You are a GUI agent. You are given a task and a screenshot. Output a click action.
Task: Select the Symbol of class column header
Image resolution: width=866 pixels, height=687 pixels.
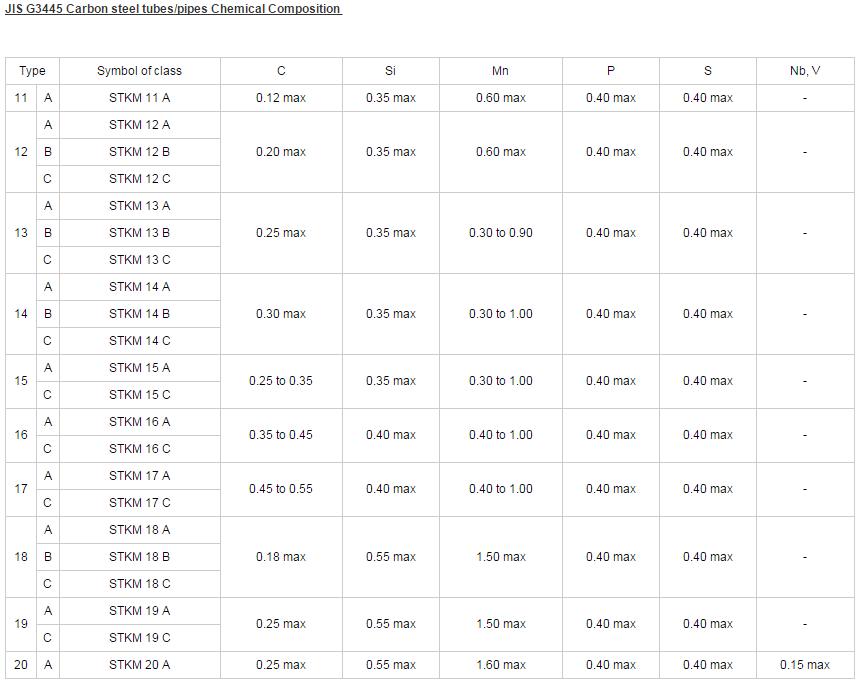[139, 71]
